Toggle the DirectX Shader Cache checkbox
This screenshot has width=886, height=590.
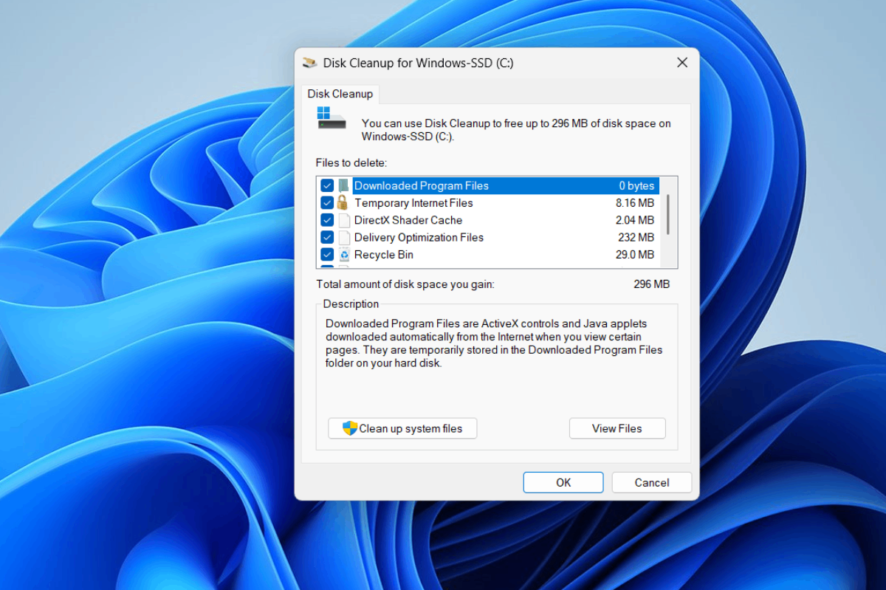click(x=327, y=220)
